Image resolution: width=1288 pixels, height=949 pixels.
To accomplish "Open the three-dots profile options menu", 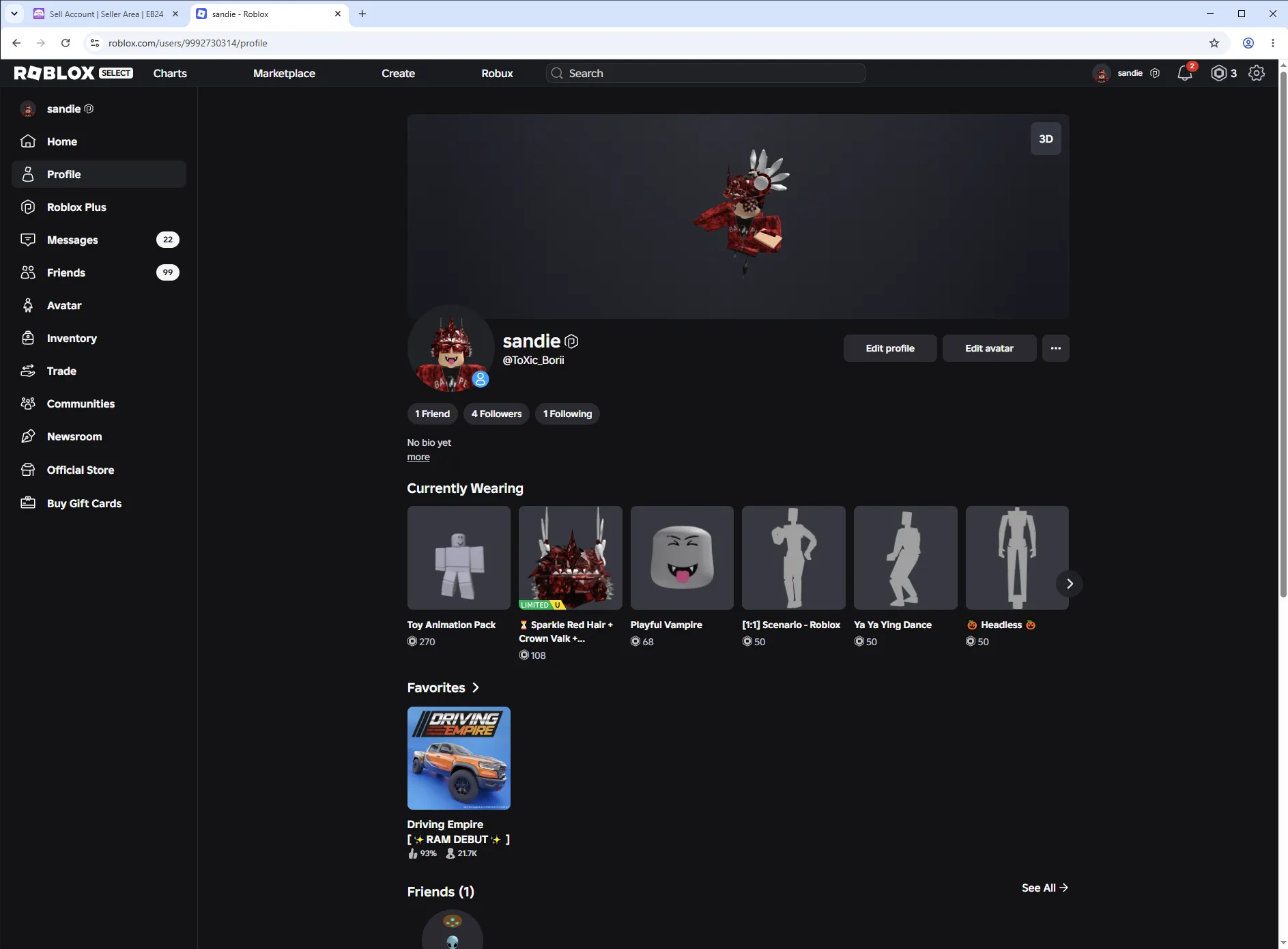I will (1055, 348).
